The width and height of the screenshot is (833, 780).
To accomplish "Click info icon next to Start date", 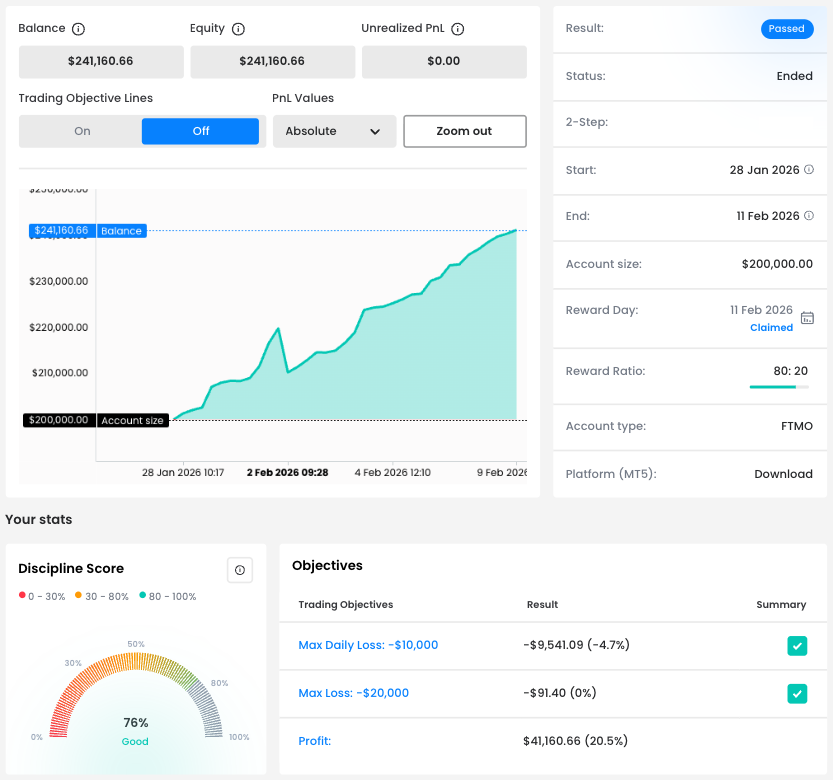I will (809, 170).
